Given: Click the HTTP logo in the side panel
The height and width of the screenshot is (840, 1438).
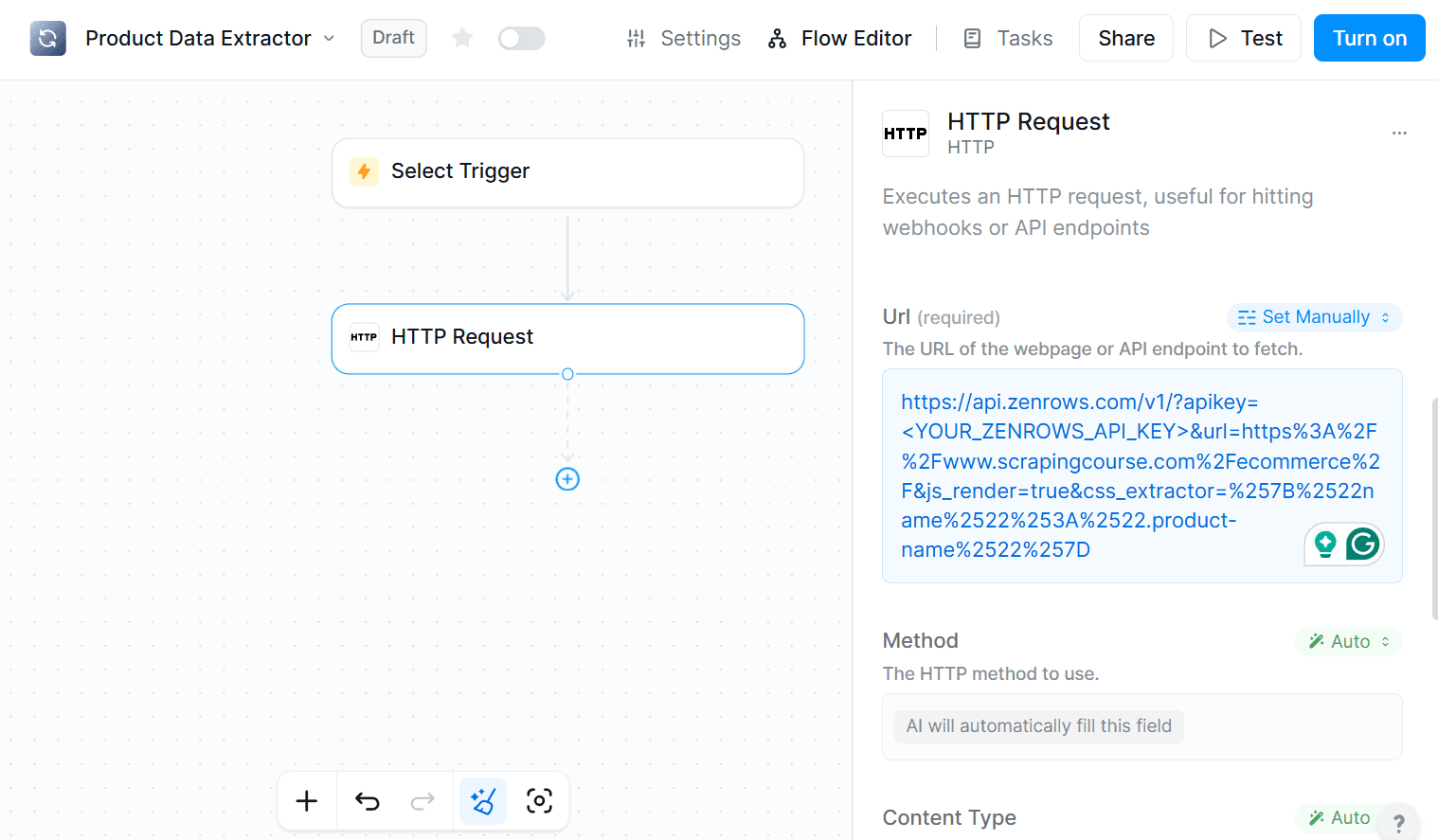Looking at the screenshot, I should (906, 134).
